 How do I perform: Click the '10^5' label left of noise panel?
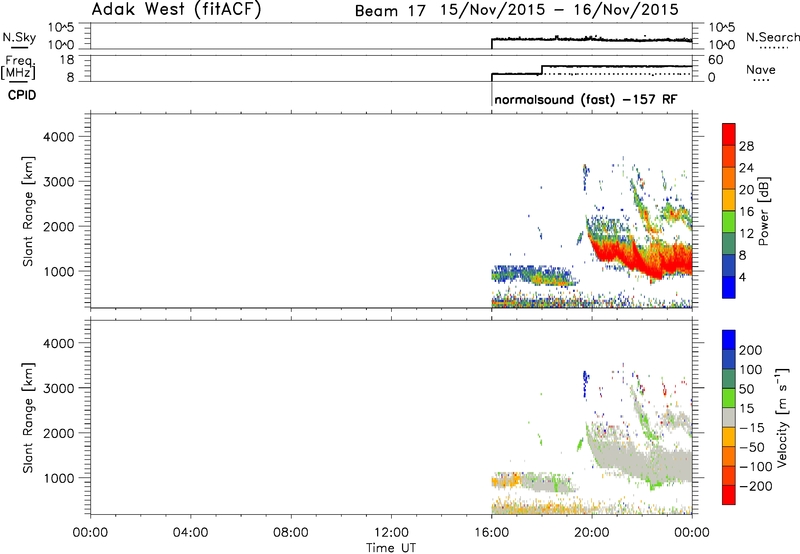tap(61, 28)
